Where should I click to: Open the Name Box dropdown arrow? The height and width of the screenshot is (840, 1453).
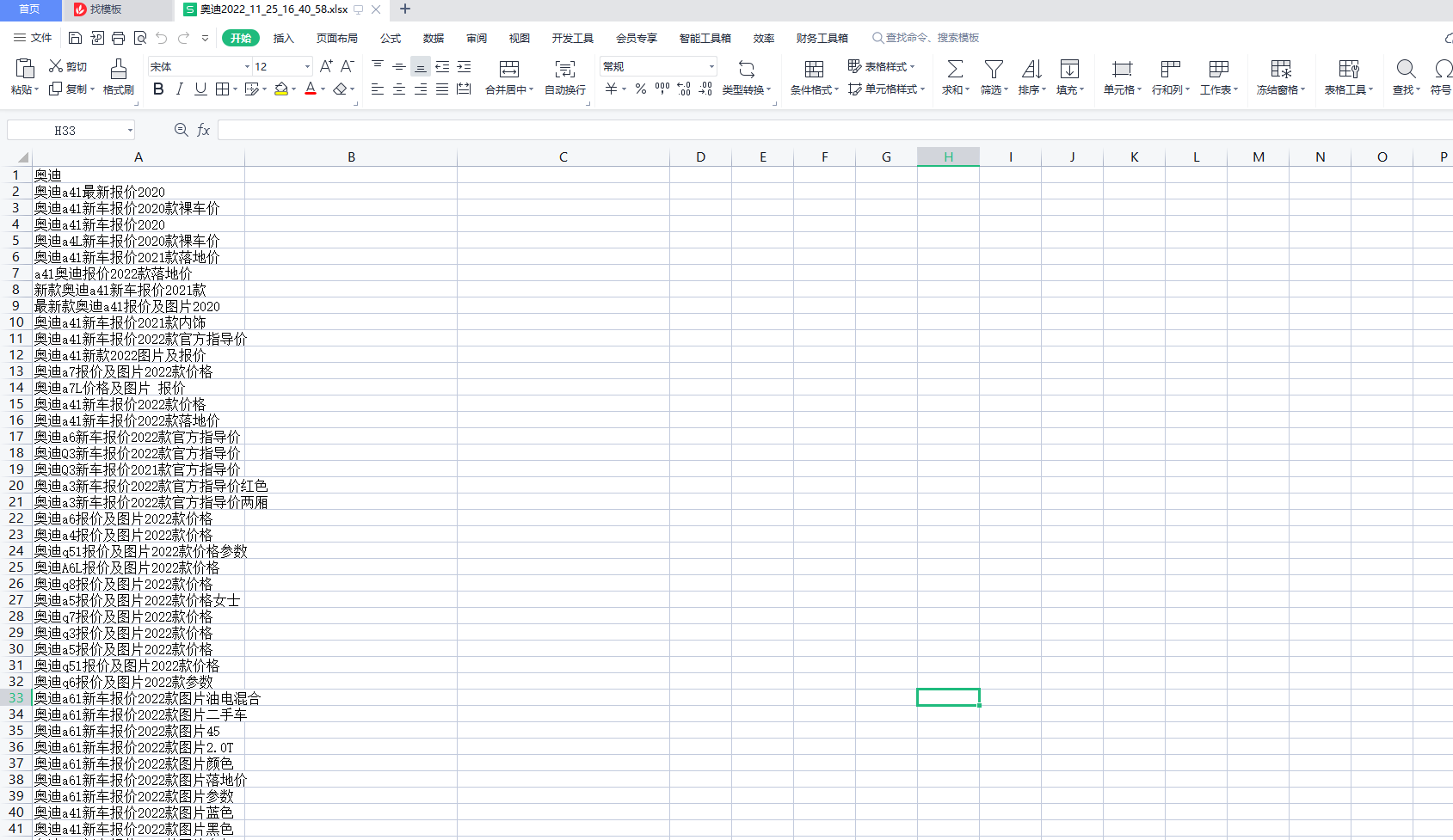tap(130, 131)
